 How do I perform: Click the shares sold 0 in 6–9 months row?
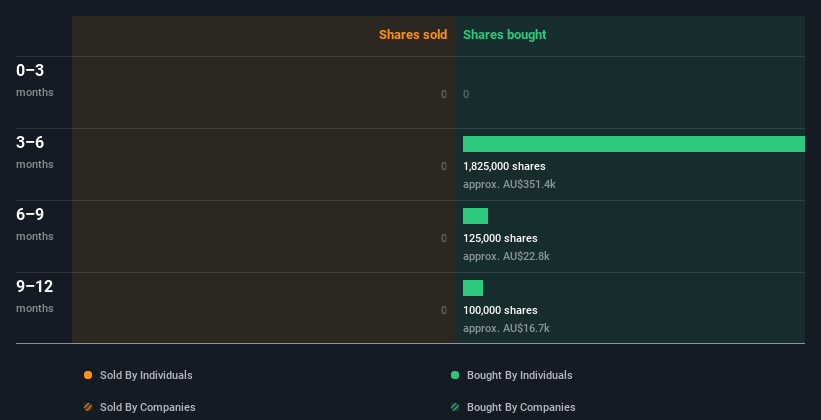pyautogui.click(x=444, y=238)
